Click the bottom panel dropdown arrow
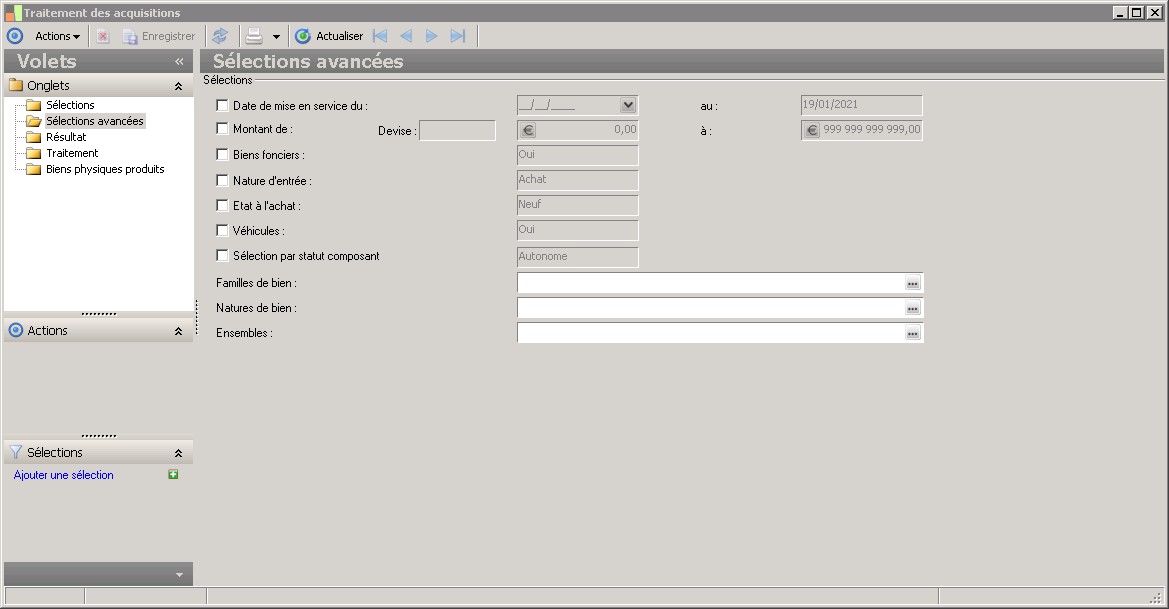This screenshot has height=609, width=1169. [179, 575]
